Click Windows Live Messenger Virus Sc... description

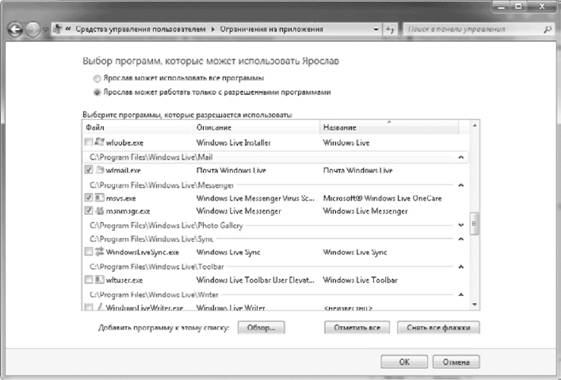click(x=255, y=198)
